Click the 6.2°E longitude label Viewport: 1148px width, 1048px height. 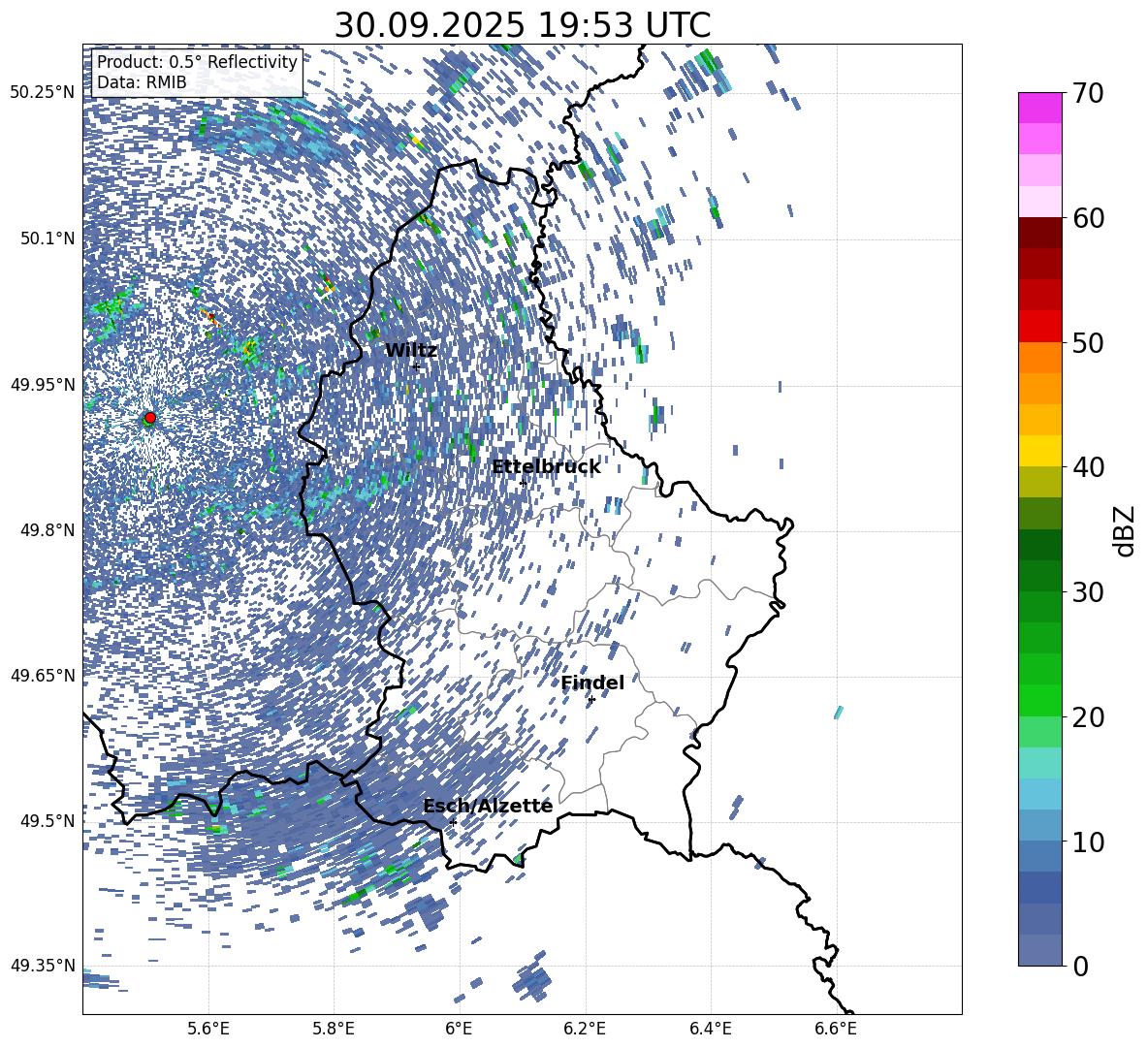pos(585,1029)
